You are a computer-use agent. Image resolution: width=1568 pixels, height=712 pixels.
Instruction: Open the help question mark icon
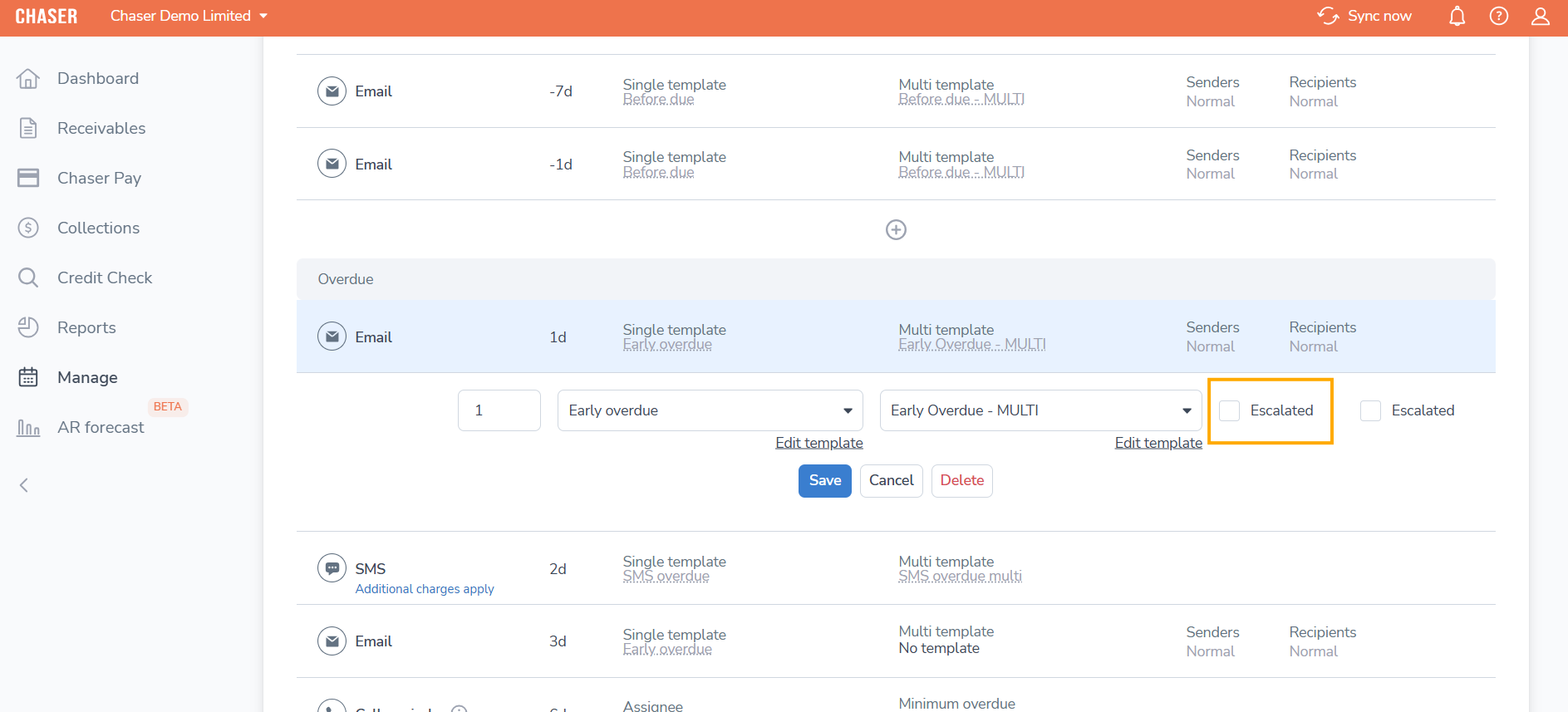point(1498,17)
